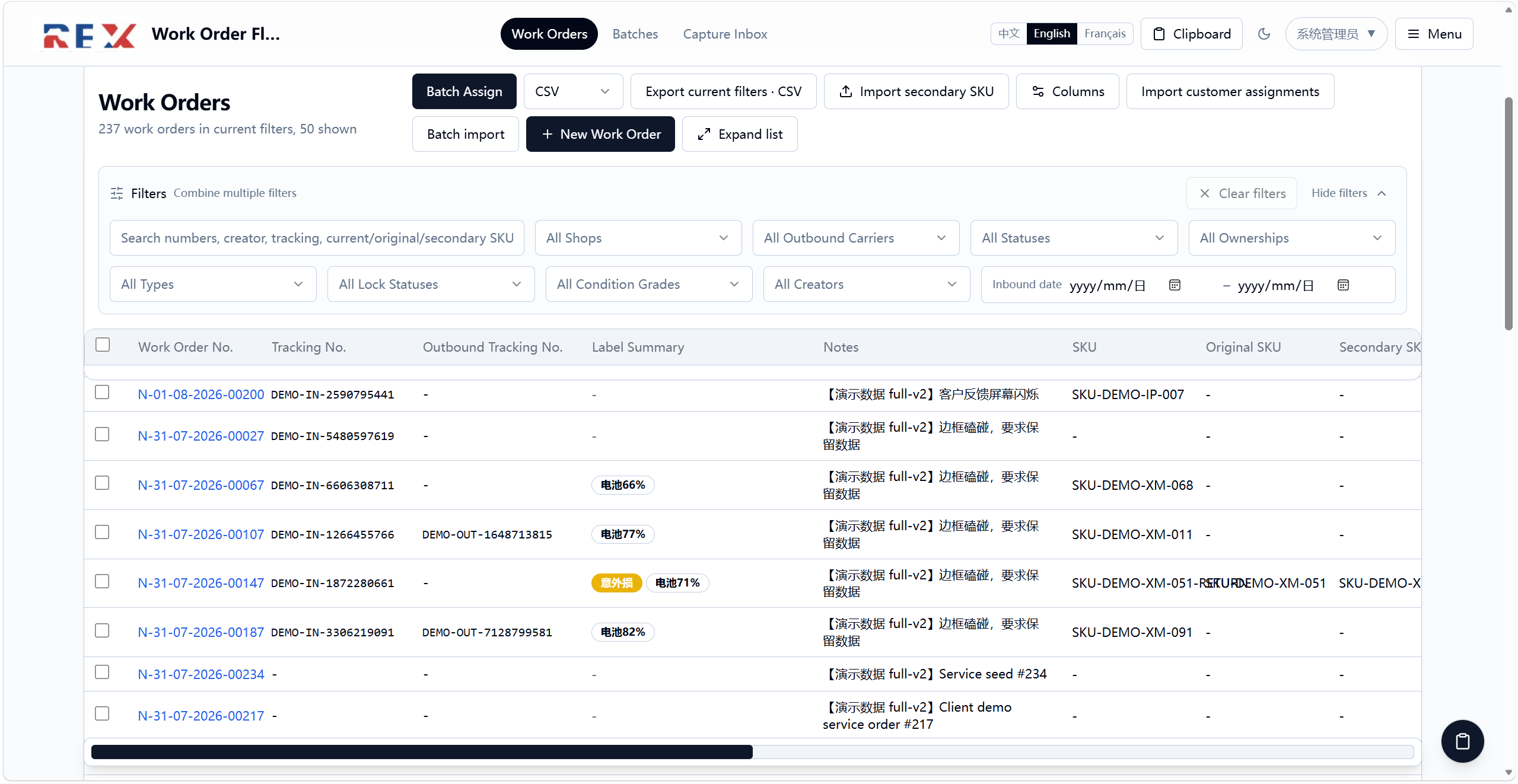Click the work order search field

[x=317, y=238]
